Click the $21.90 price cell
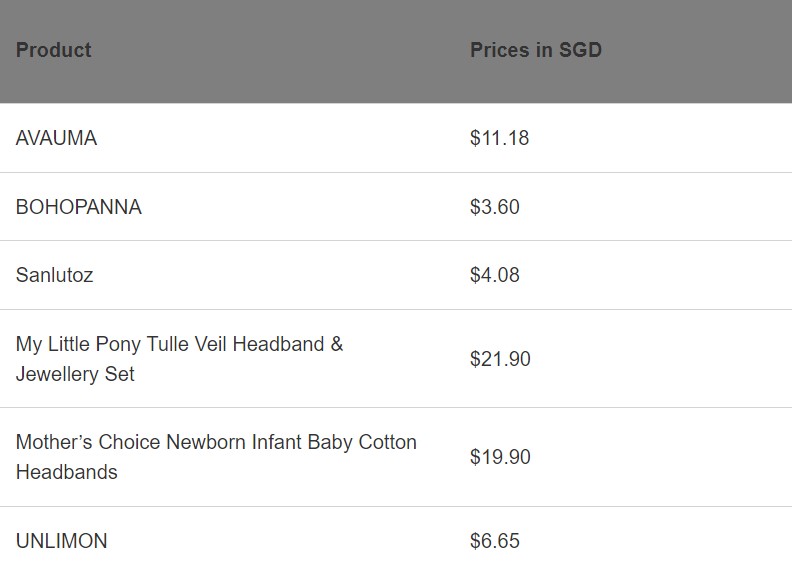Viewport: 792px width, 582px height. pyautogui.click(x=500, y=359)
